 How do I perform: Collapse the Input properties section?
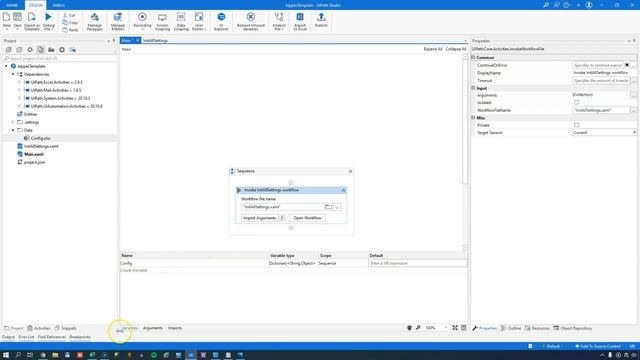click(473, 88)
